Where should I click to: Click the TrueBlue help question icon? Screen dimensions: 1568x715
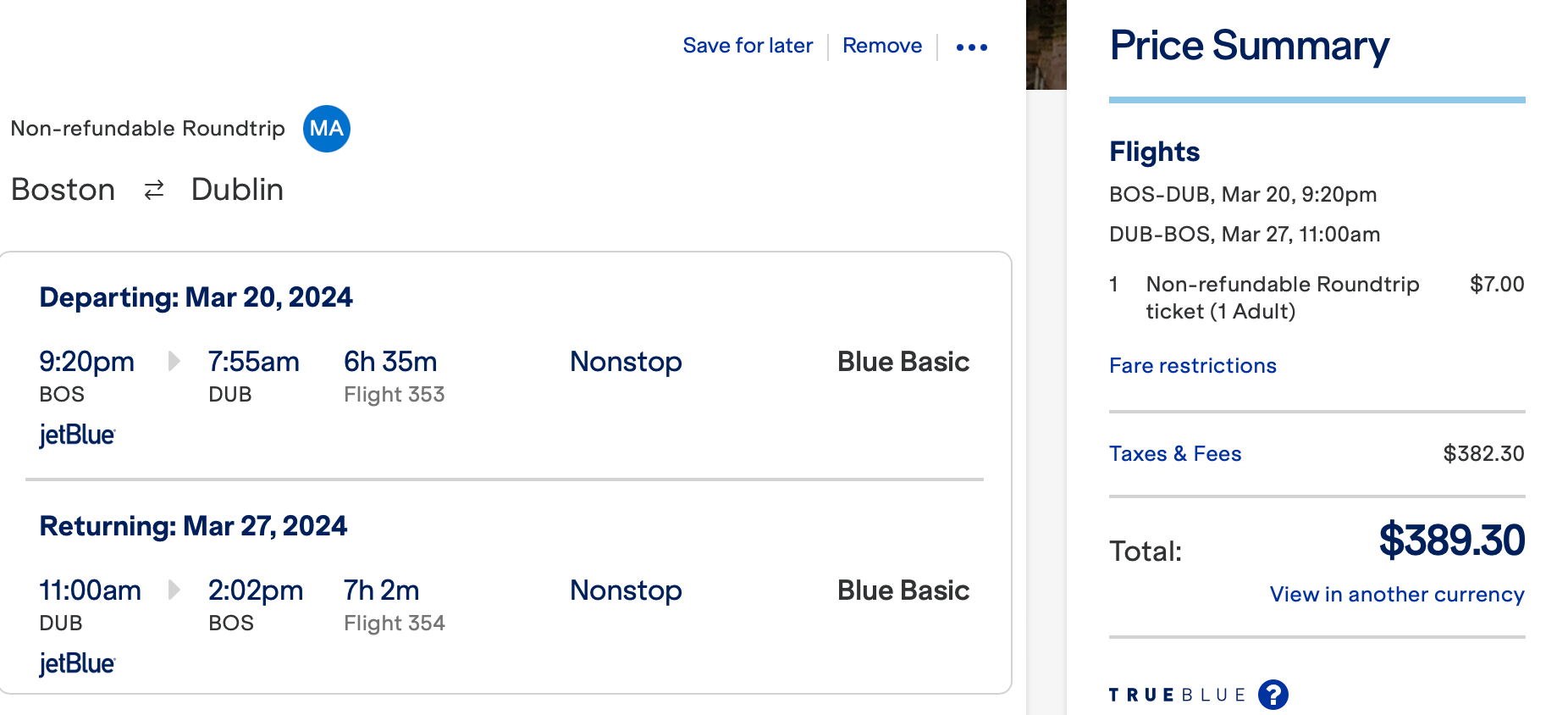pyautogui.click(x=1273, y=695)
